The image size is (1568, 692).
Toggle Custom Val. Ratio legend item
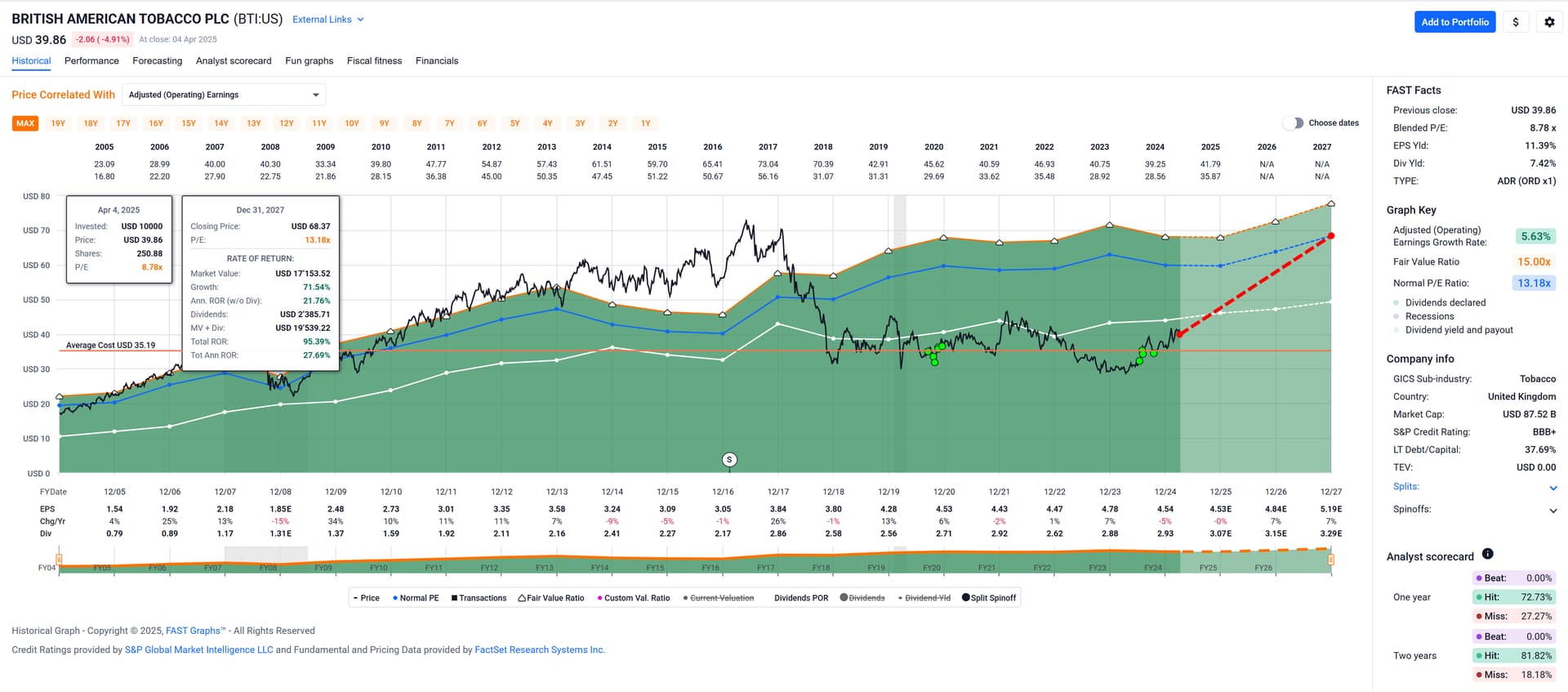[x=634, y=598]
